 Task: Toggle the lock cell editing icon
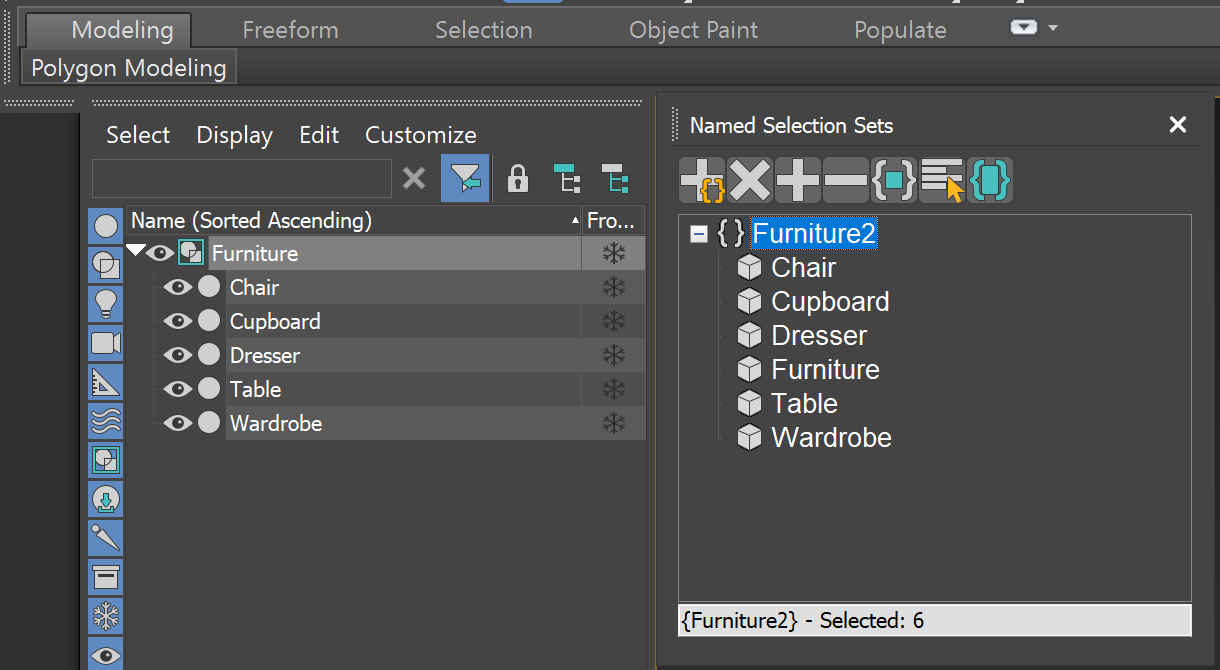[x=517, y=179]
